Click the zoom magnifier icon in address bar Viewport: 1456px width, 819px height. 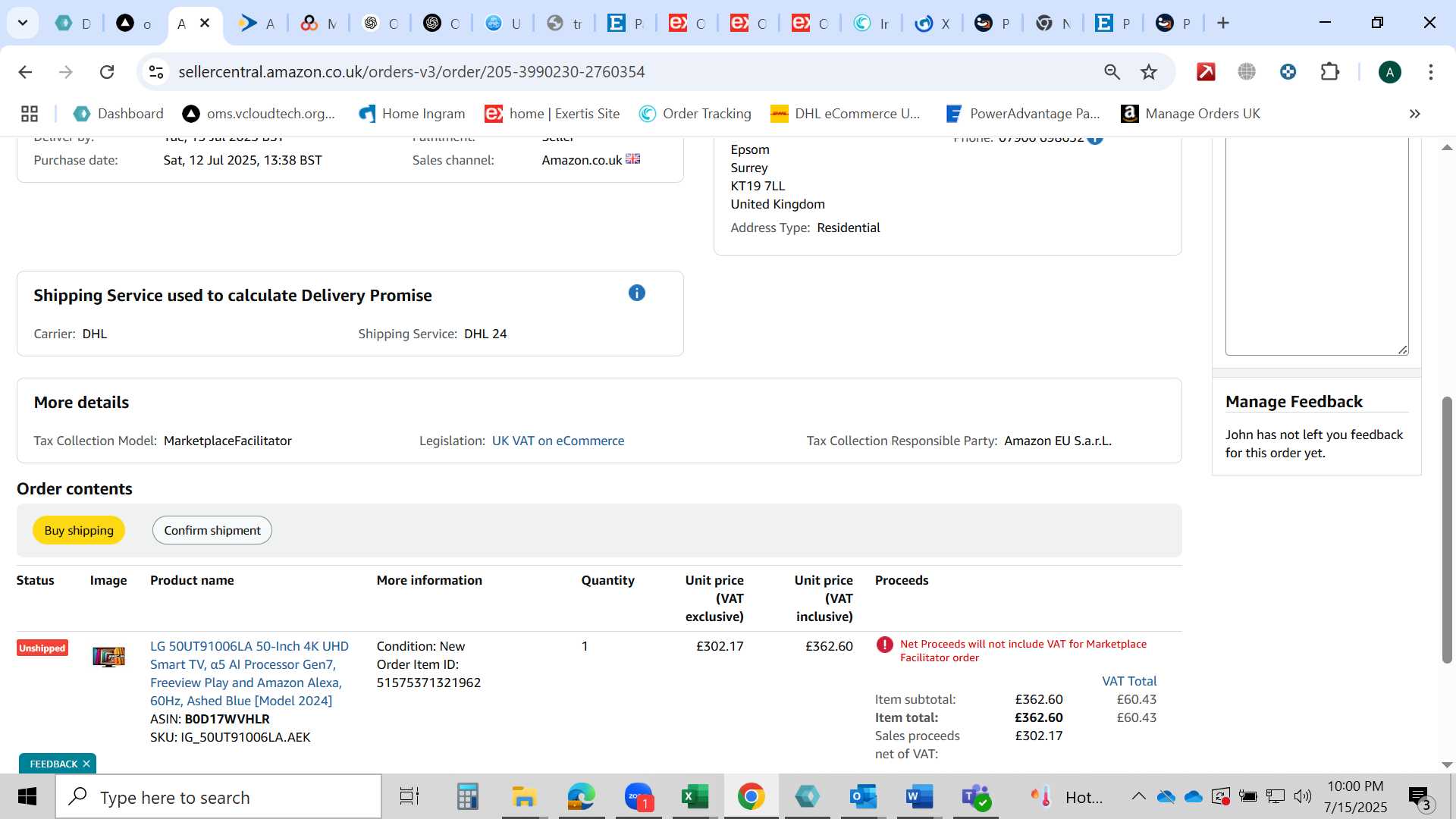1112,72
